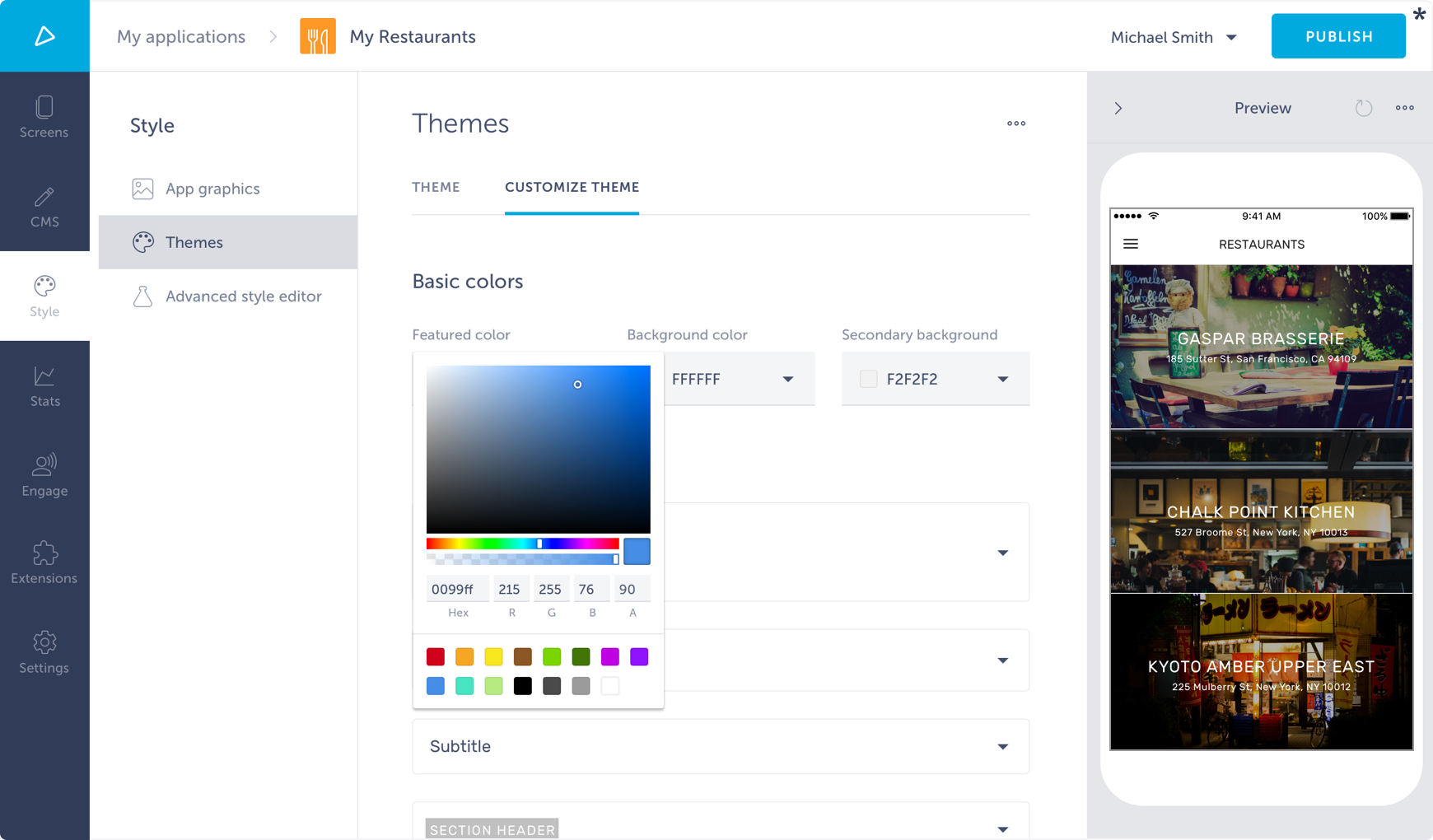This screenshot has width=1433, height=840.
Task: Click the refresh icon in the Preview panel
Action: 1364,108
